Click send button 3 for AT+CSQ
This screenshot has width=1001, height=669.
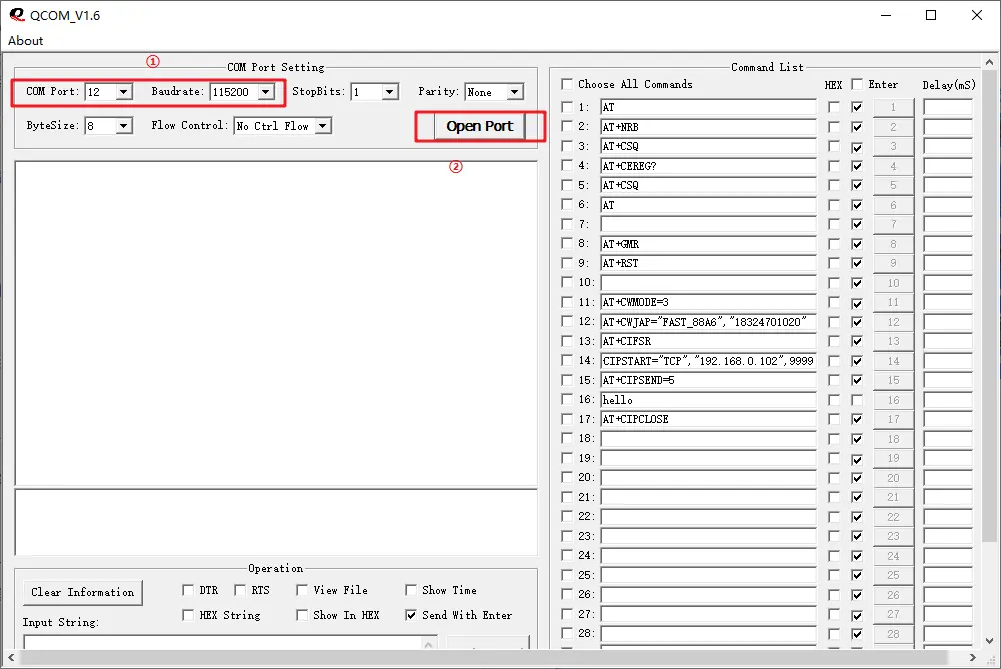(893, 146)
